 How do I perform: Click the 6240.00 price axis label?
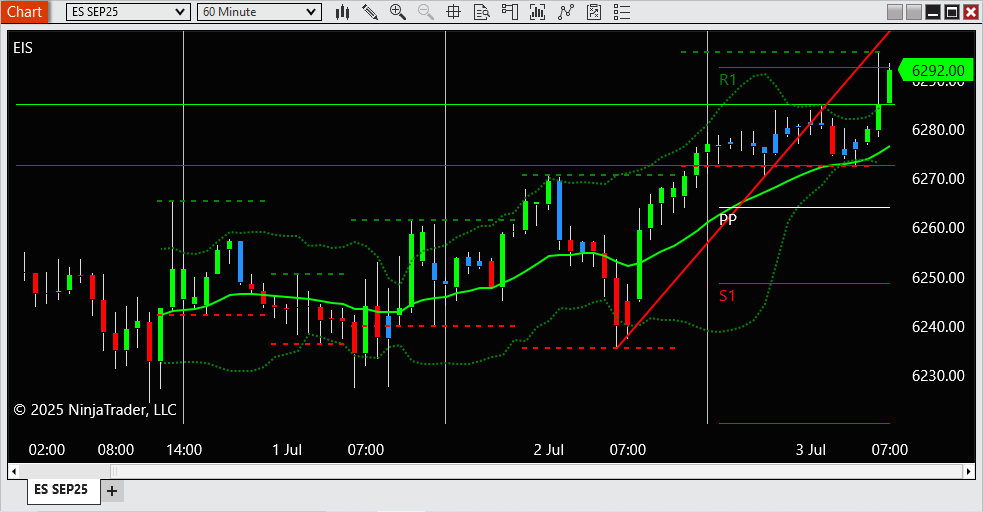coord(938,326)
